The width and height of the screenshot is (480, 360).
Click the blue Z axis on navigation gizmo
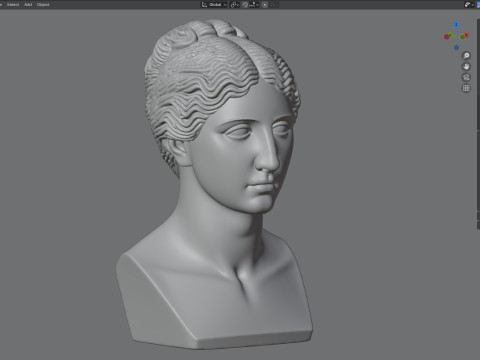pos(456,25)
